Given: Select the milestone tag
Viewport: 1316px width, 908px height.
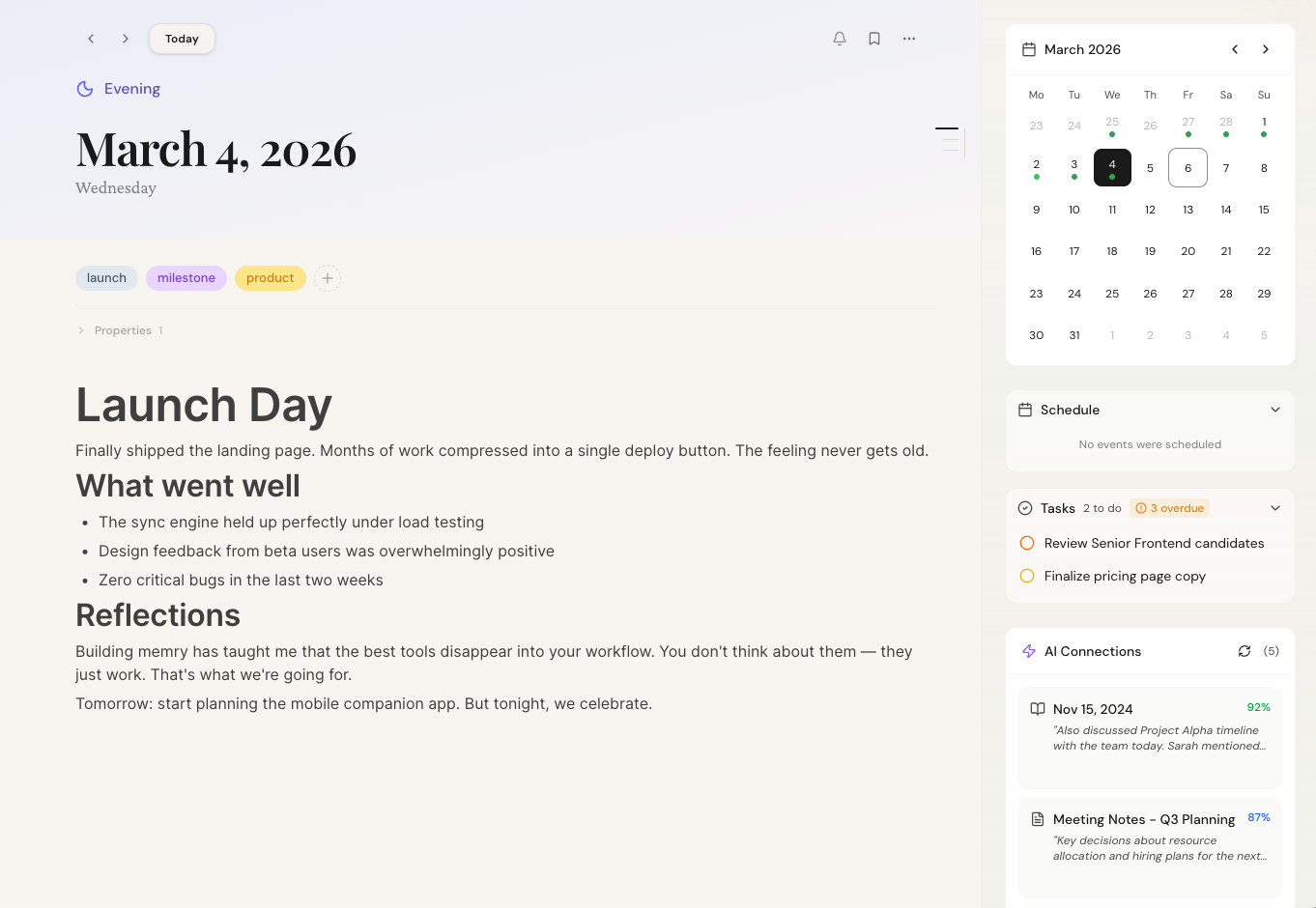Looking at the screenshot, I should [186, 278].
